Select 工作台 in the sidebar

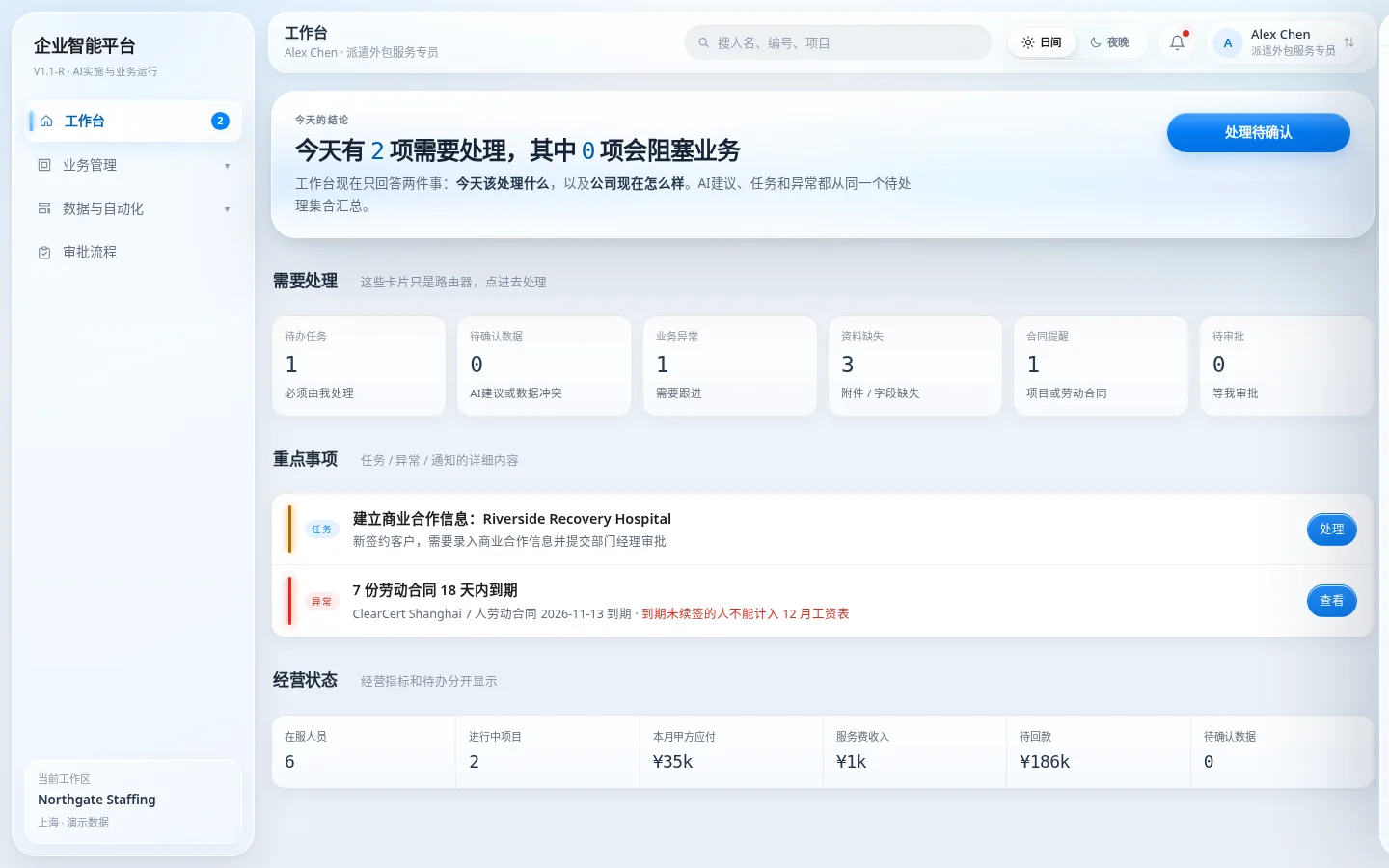point(133,122)
